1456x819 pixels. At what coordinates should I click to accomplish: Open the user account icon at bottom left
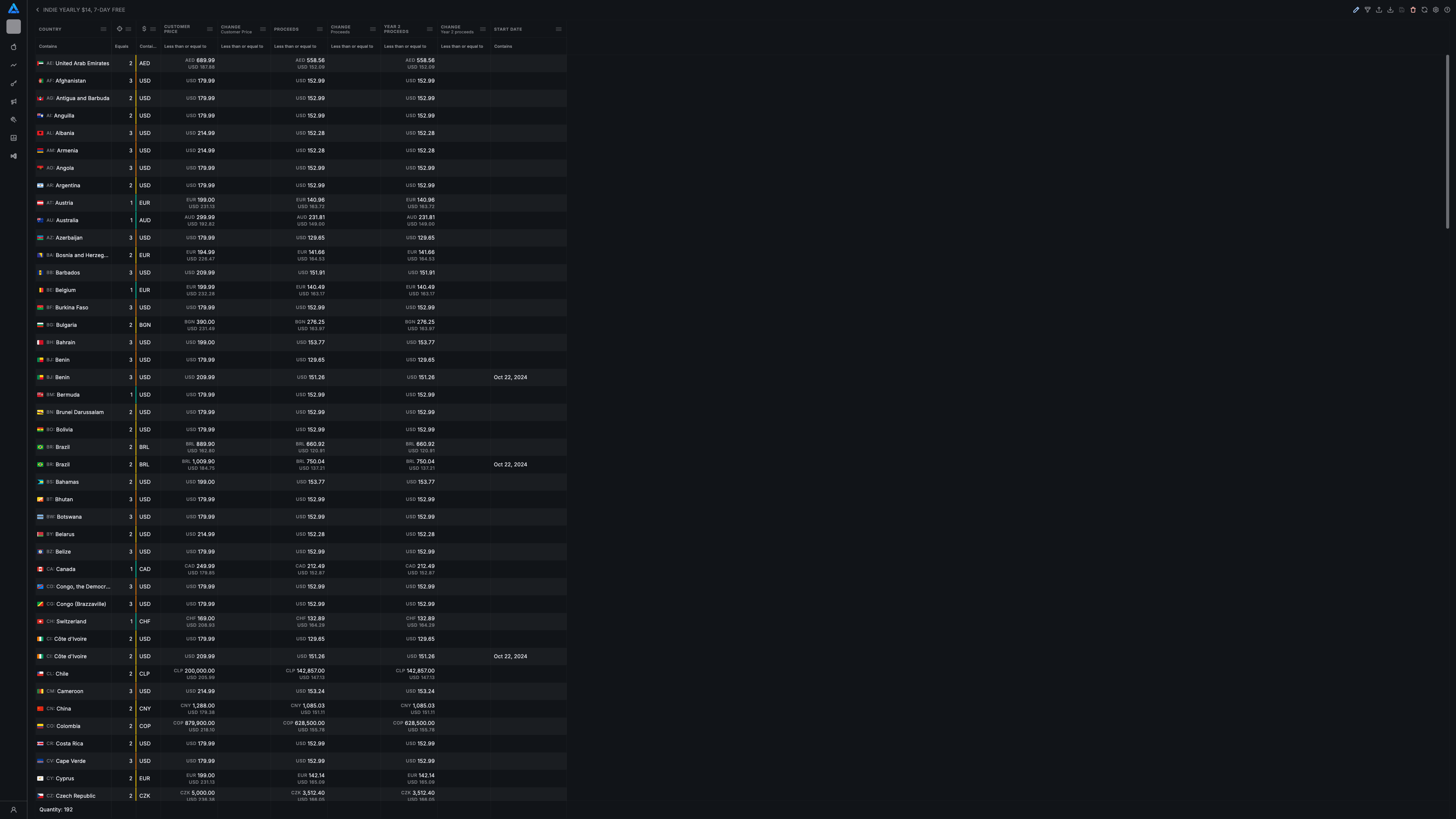[x=14, y=810]
